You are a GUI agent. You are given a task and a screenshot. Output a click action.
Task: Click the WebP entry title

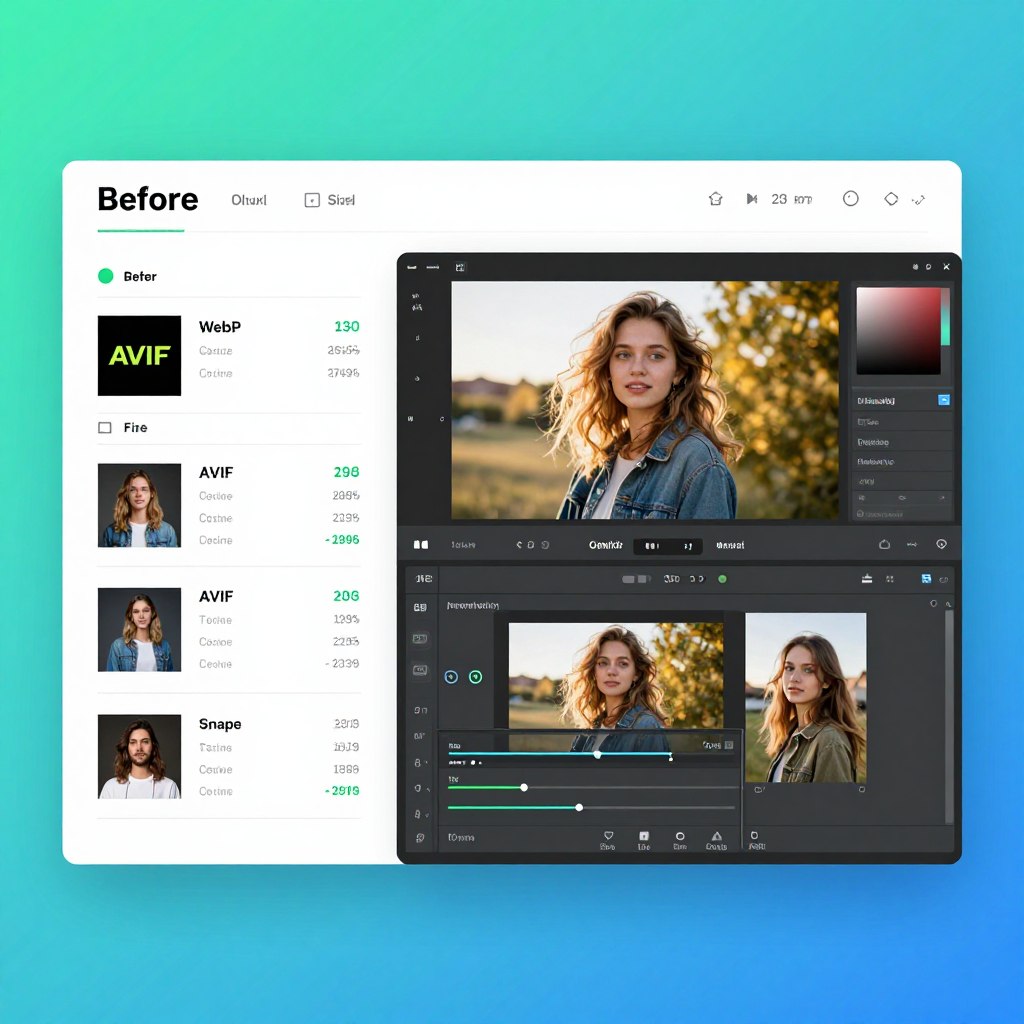coord(220,327)
